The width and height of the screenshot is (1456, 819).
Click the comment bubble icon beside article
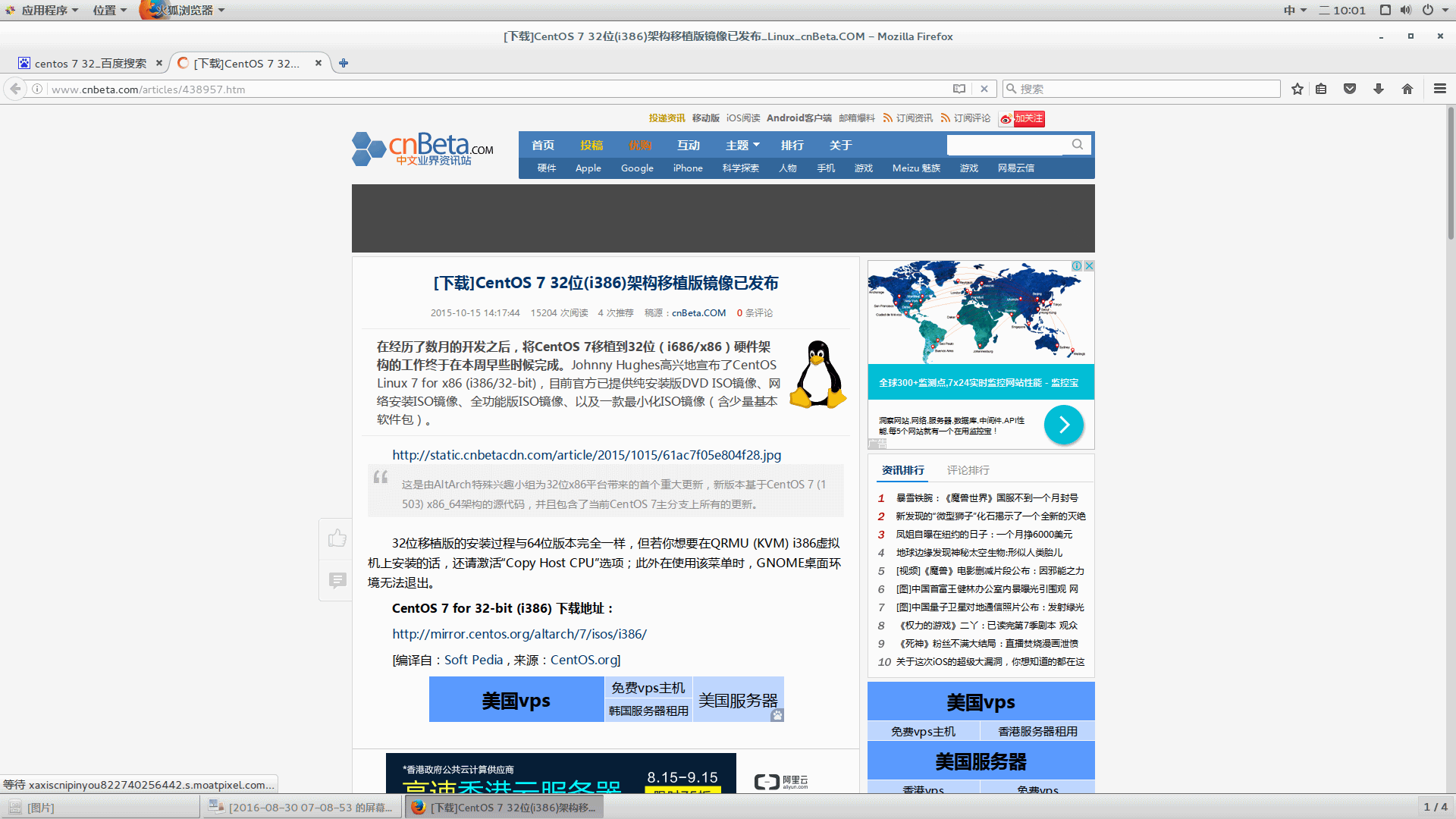(x=337, y=580)
